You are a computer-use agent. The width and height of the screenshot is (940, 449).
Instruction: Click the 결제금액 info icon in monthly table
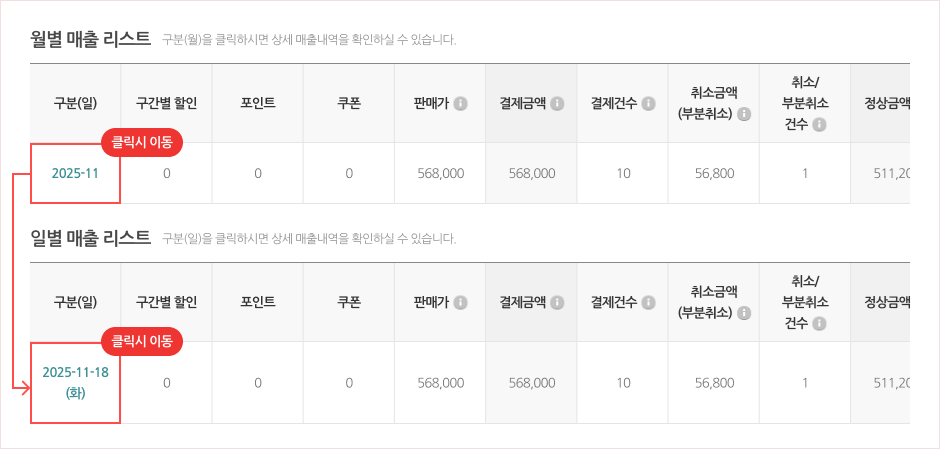[x=557, y=103]
